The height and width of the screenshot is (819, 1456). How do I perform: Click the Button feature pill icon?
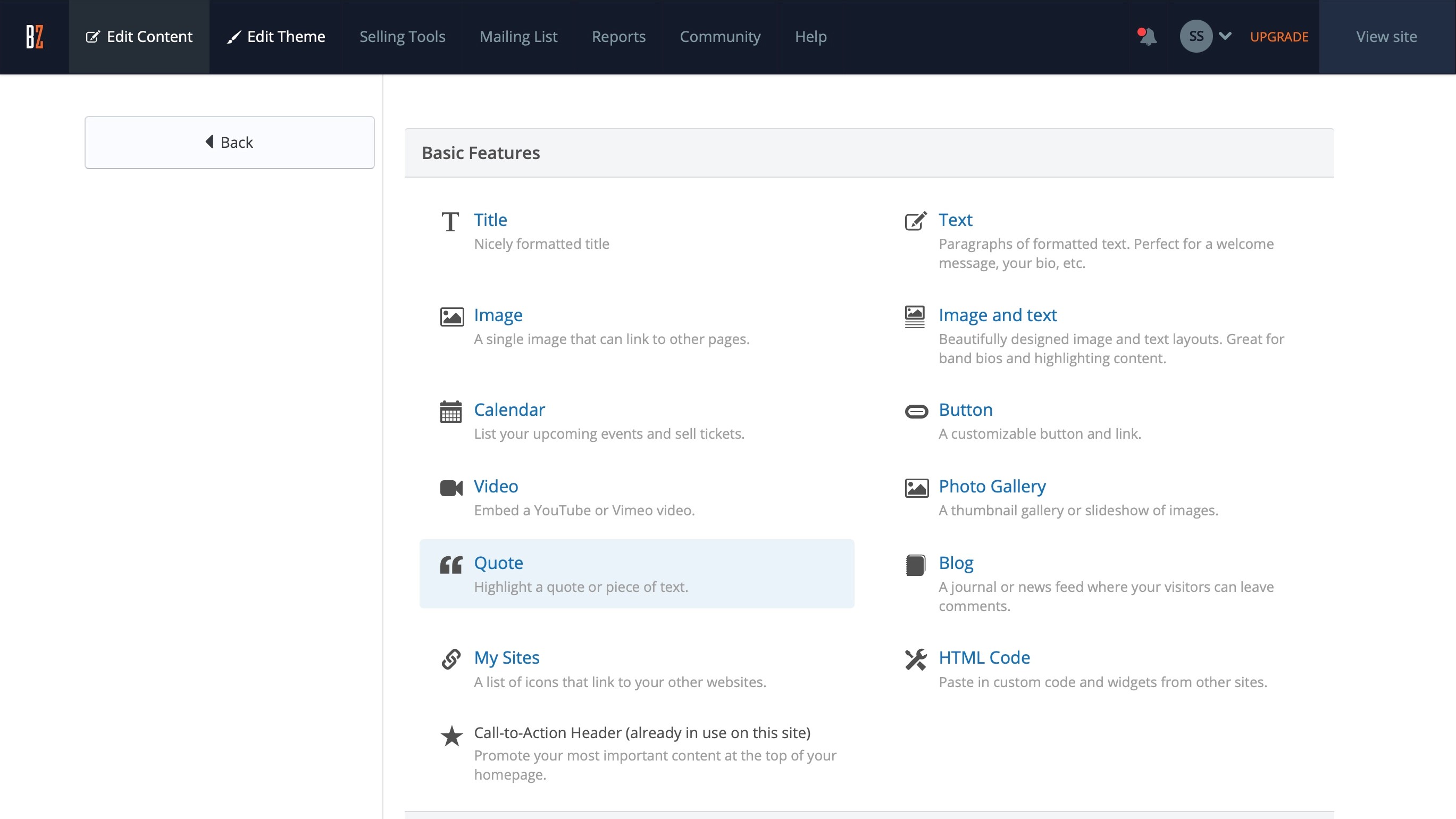pos(916,412)
